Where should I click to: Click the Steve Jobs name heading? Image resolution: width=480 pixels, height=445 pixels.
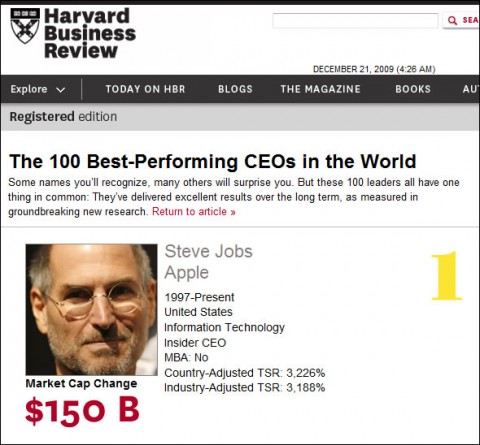209,251
